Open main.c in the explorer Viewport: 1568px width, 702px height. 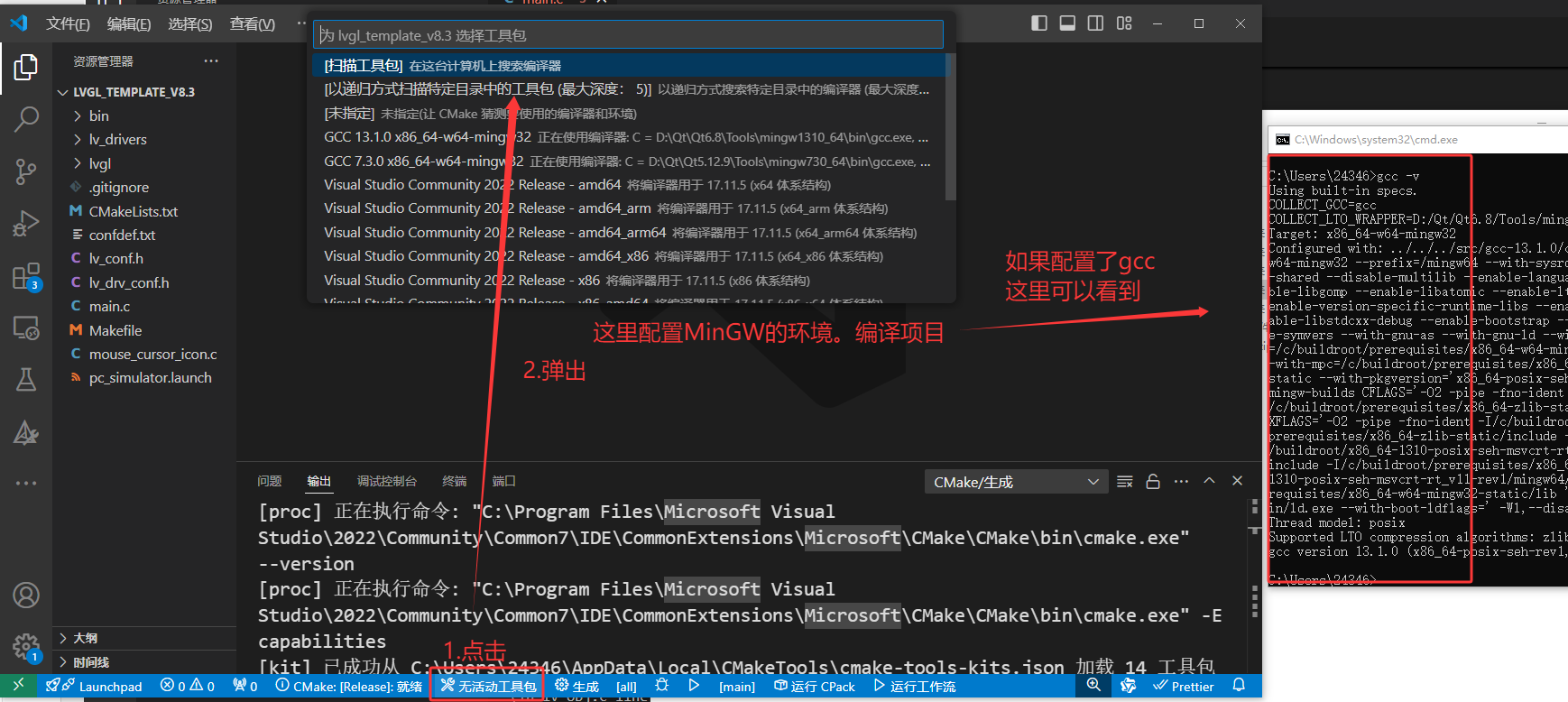tap(144, 306)
